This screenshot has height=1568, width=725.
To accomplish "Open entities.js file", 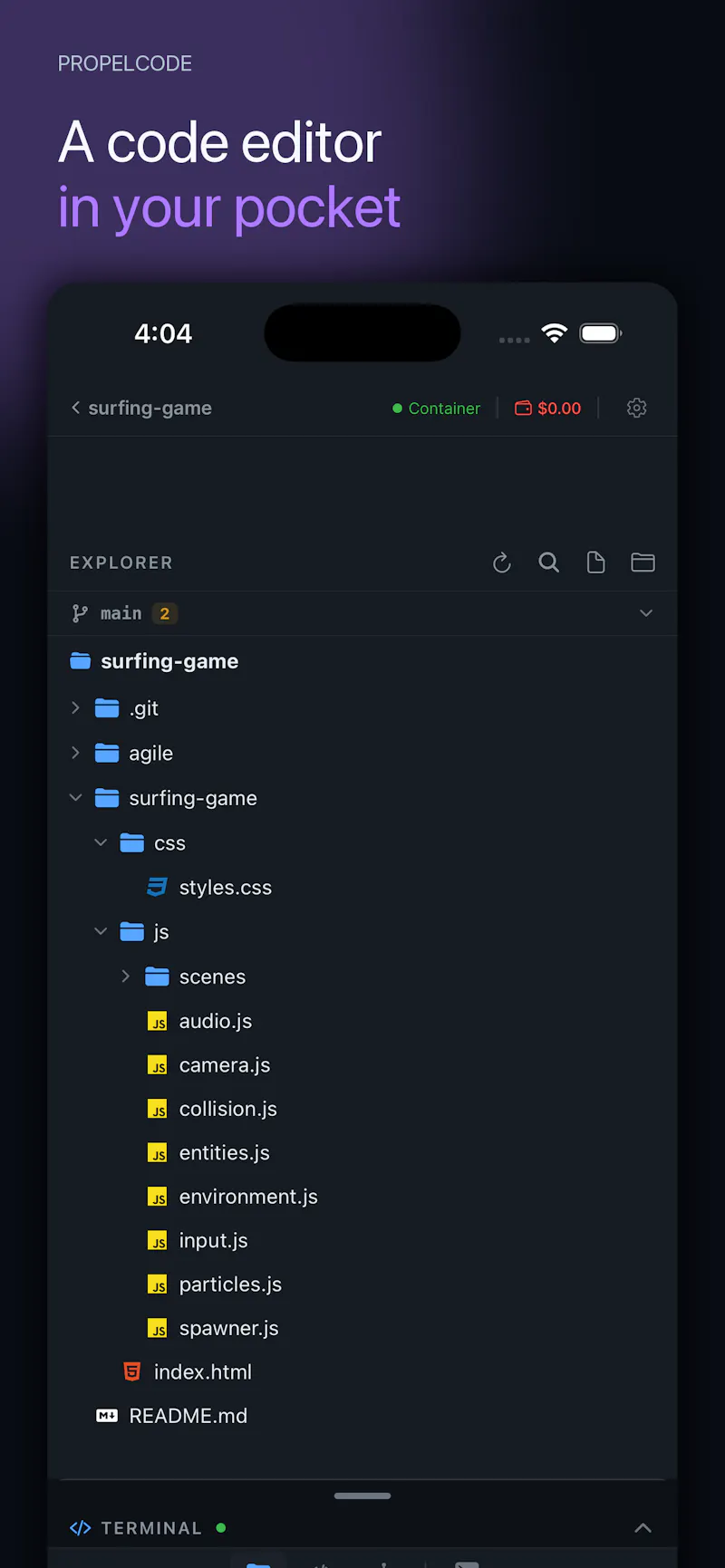I will (x=225, y=1153).
